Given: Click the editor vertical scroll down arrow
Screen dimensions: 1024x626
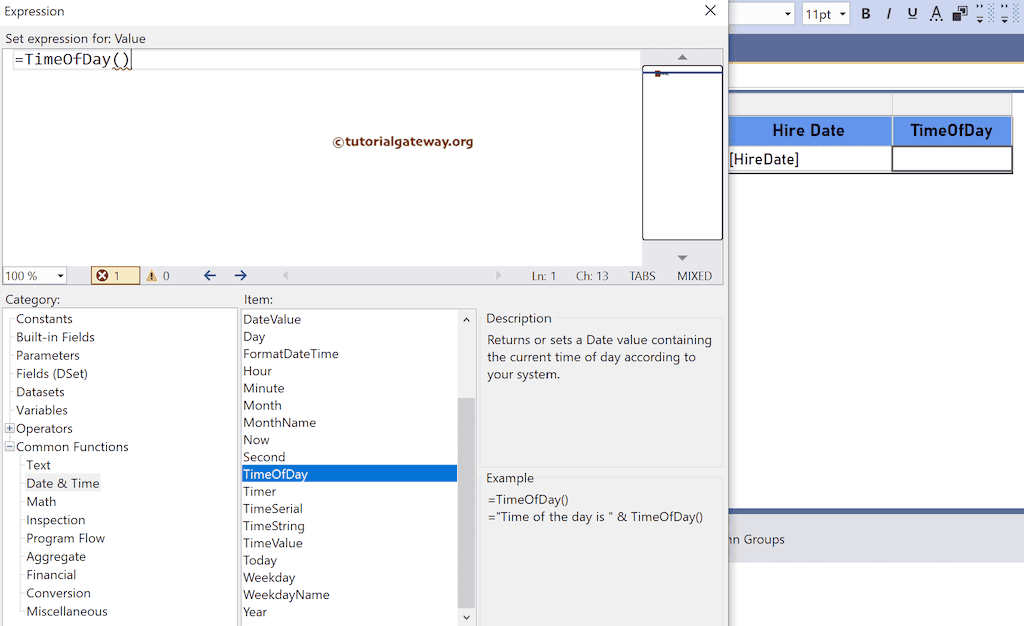Looking at the screenshot, I should point(682,258).
